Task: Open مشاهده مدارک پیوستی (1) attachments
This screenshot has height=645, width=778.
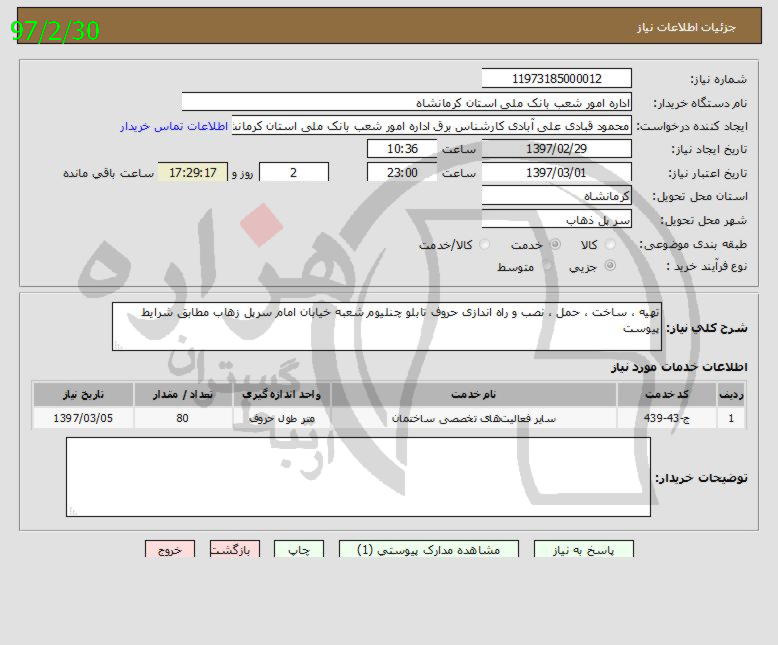Action: 429,550
